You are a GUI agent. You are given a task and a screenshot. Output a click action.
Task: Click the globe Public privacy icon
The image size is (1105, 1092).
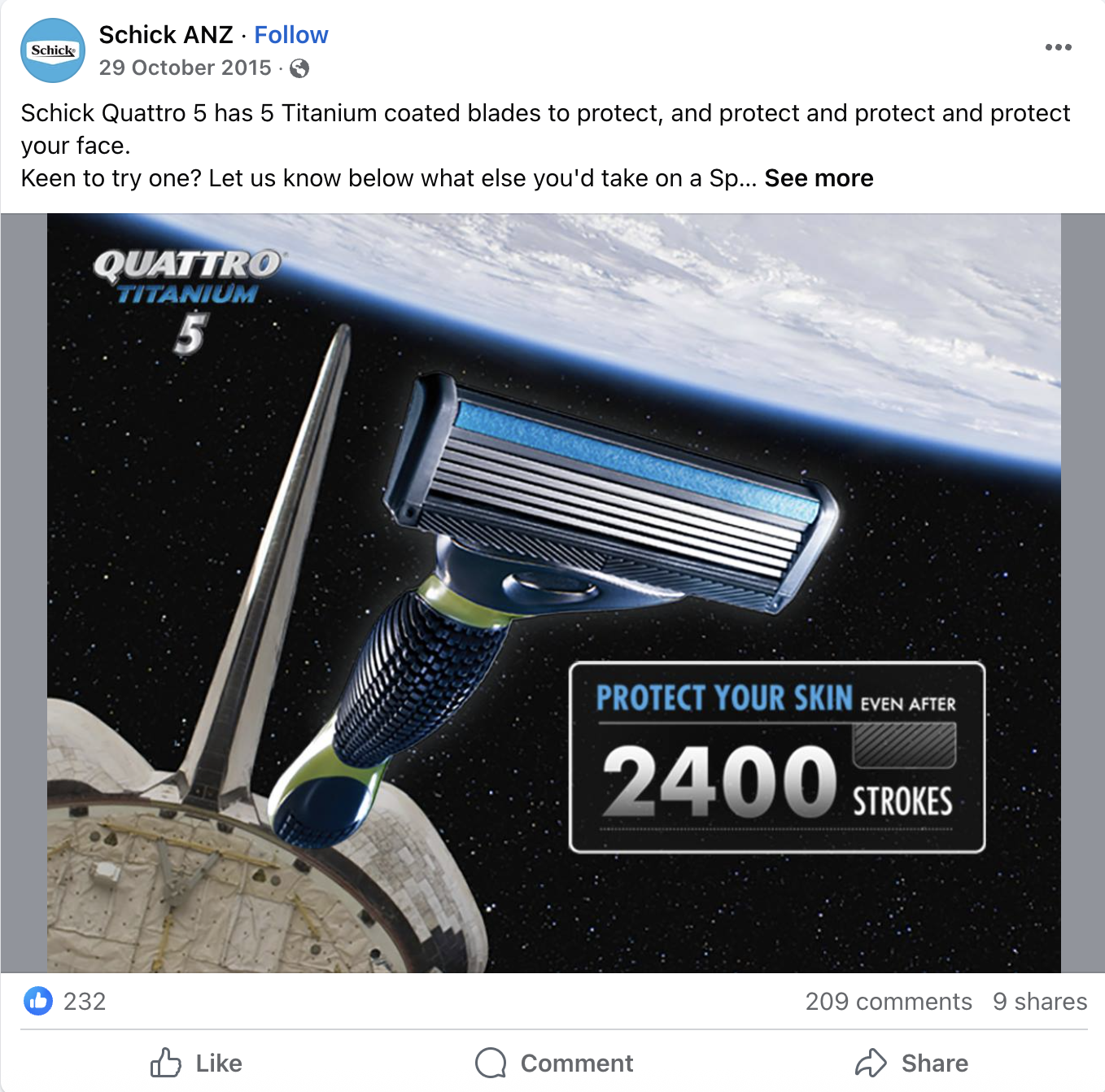pos(299,68)
